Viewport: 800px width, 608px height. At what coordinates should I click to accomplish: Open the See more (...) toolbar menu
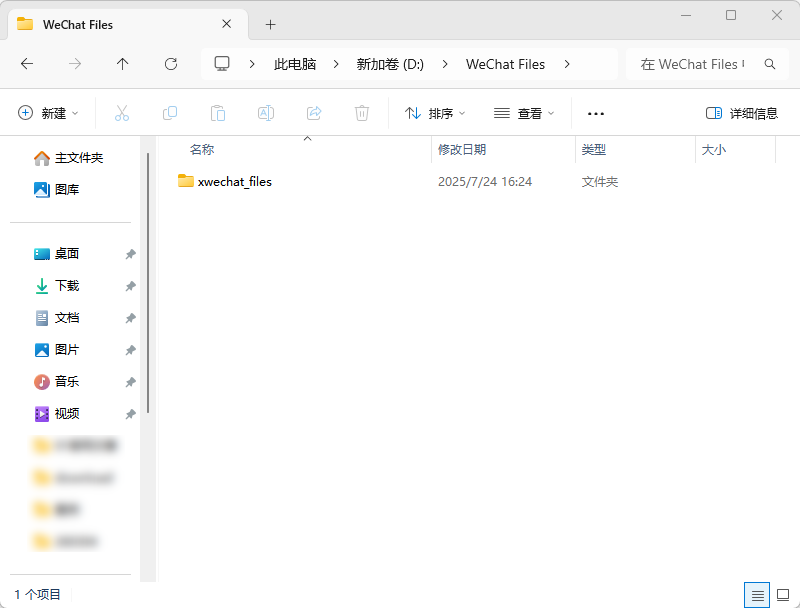(x=595, y=113)
